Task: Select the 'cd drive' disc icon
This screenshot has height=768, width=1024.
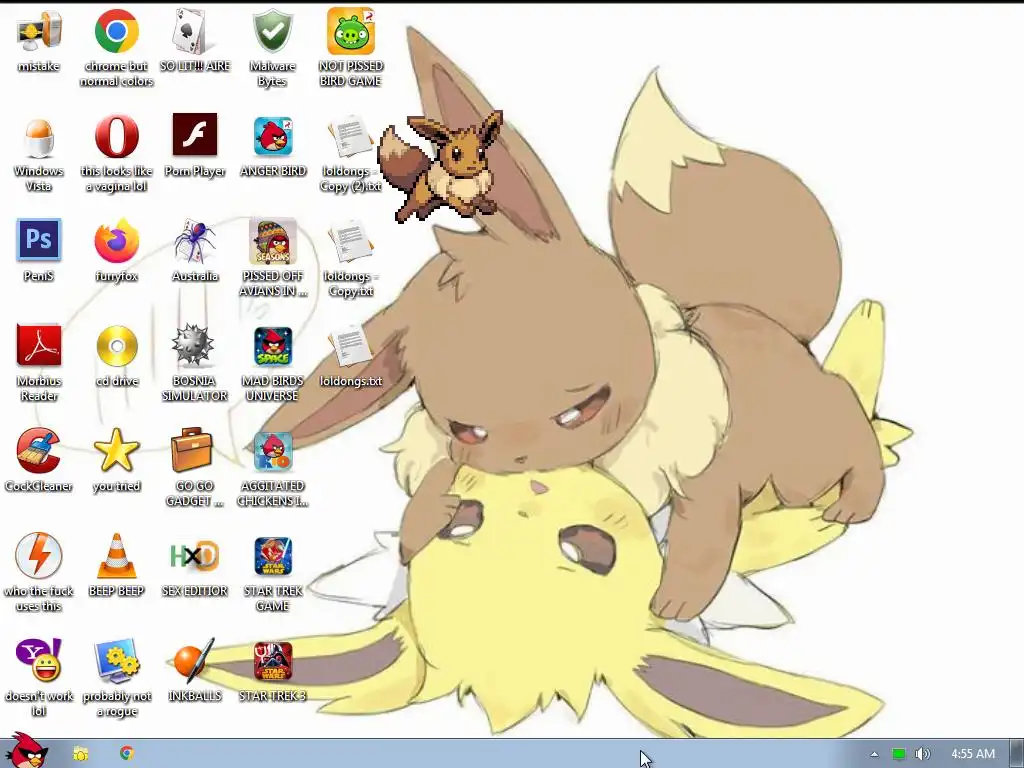Action: [x=117, y=345]
